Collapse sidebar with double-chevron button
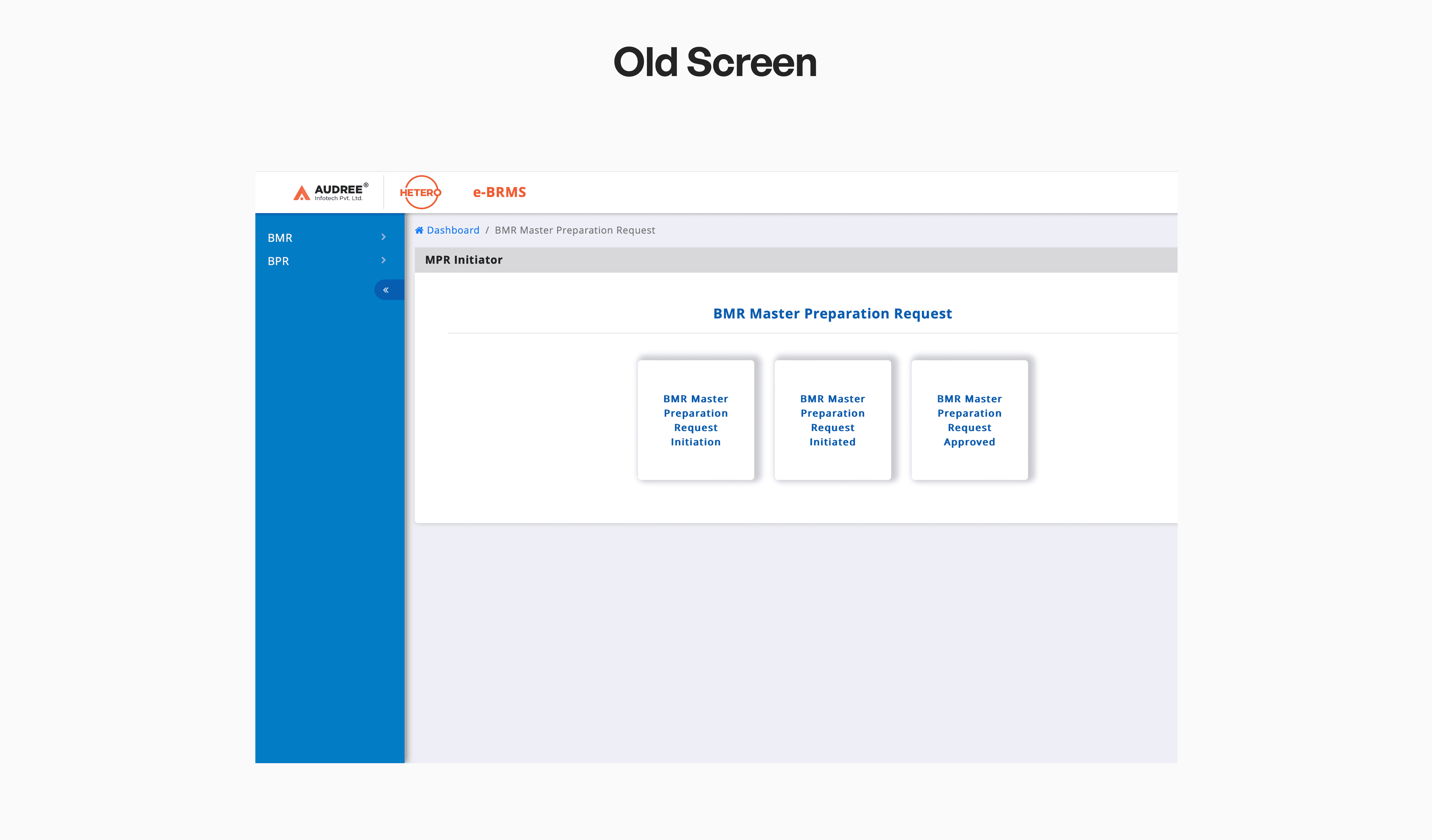The height and width of the screenshot is (840, 1432). tap(387, 290)
